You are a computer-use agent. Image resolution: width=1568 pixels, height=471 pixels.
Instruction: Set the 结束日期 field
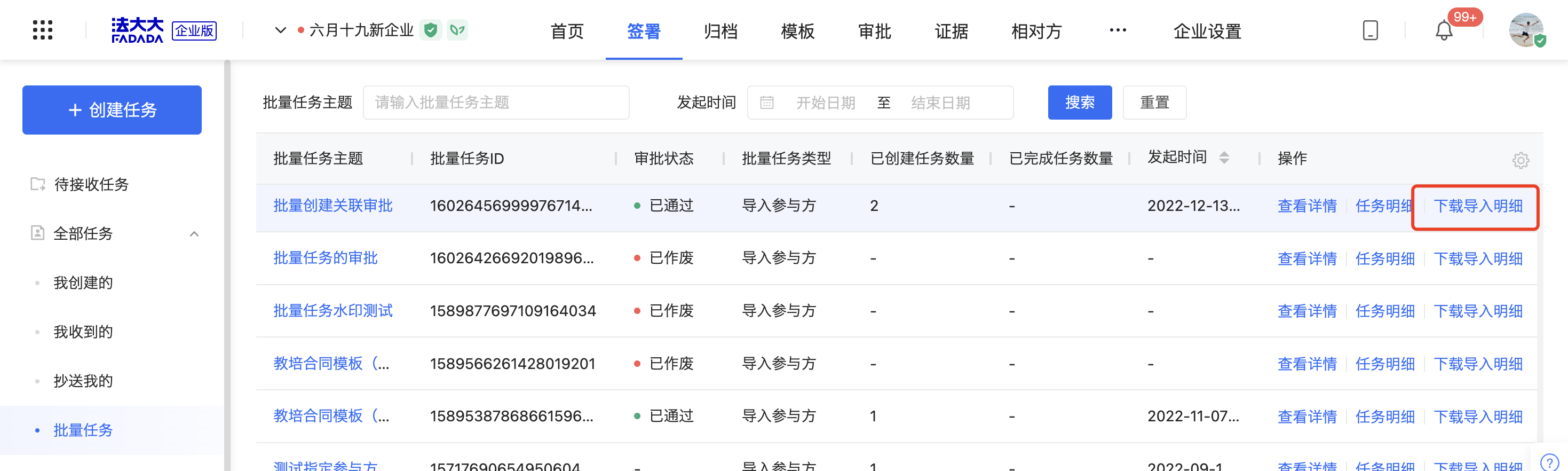coord(940,103)
